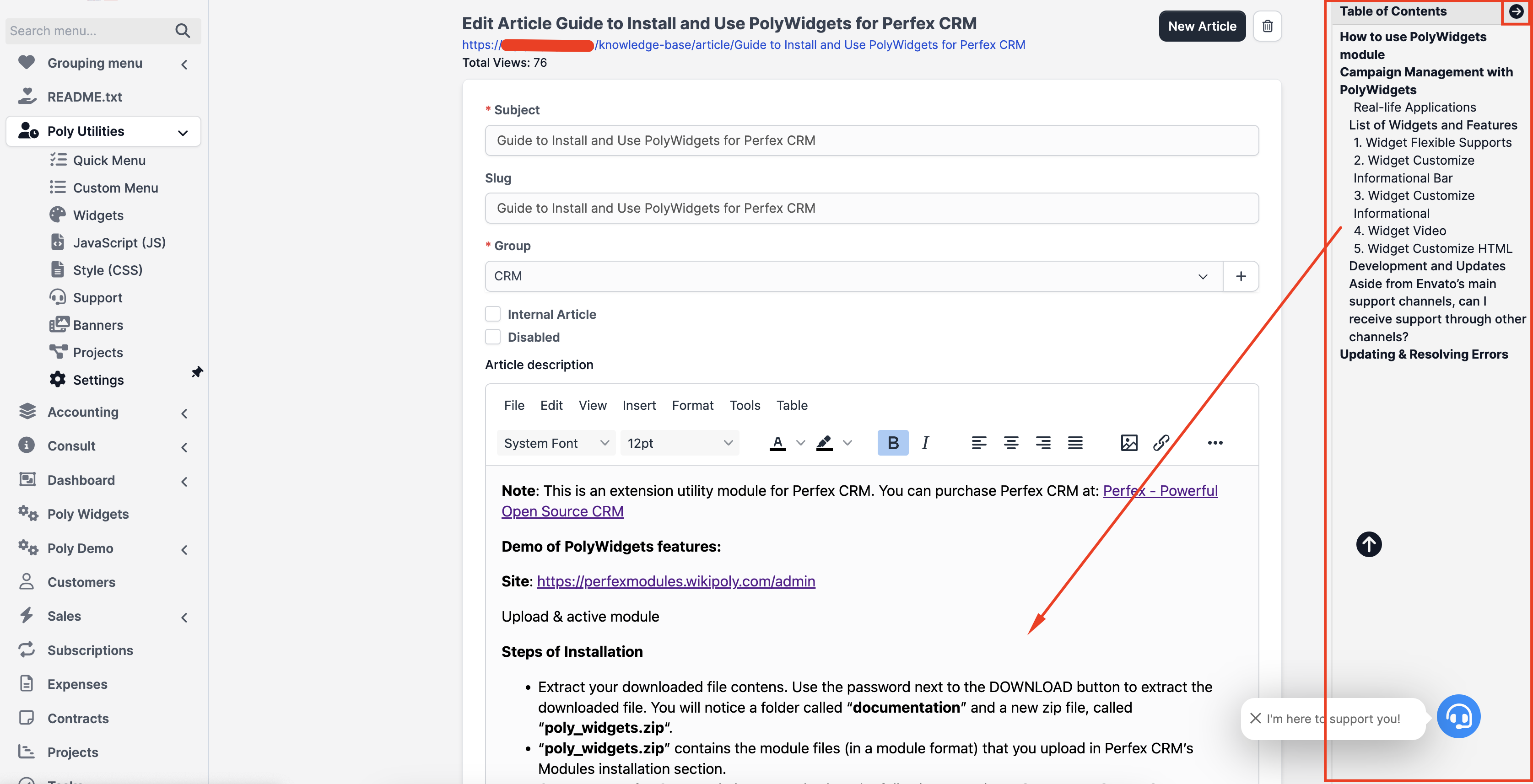Collapse the Table of Contents arrow icon

(1516, 11)
